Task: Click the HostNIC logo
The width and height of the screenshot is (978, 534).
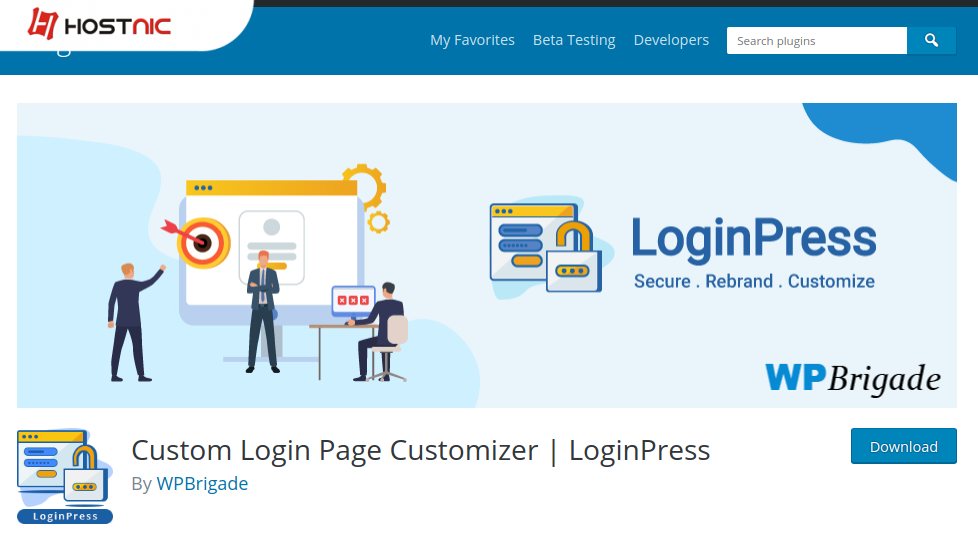Action: [99, 25]
